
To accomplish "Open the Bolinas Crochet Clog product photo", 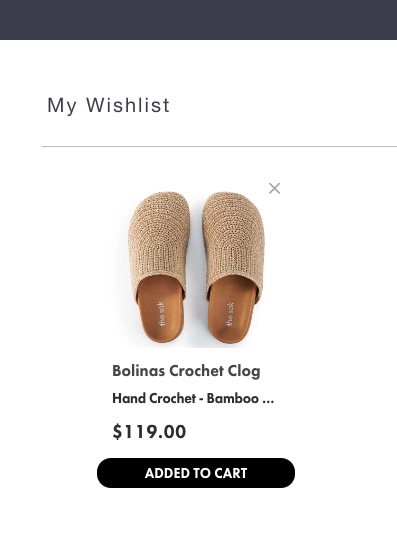I will pos(196,267).
